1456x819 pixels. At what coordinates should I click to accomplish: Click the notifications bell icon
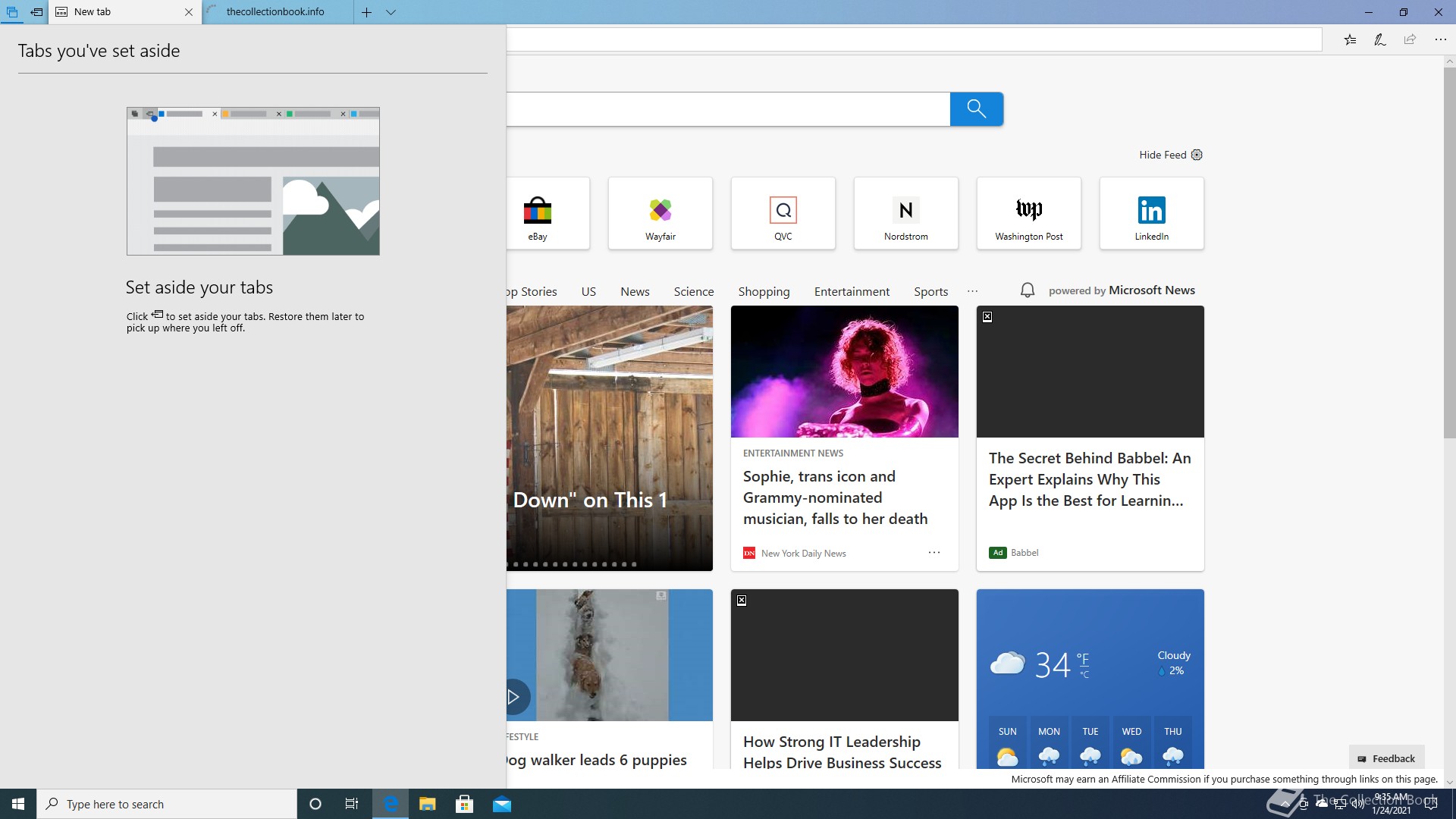click(1028, 290)
